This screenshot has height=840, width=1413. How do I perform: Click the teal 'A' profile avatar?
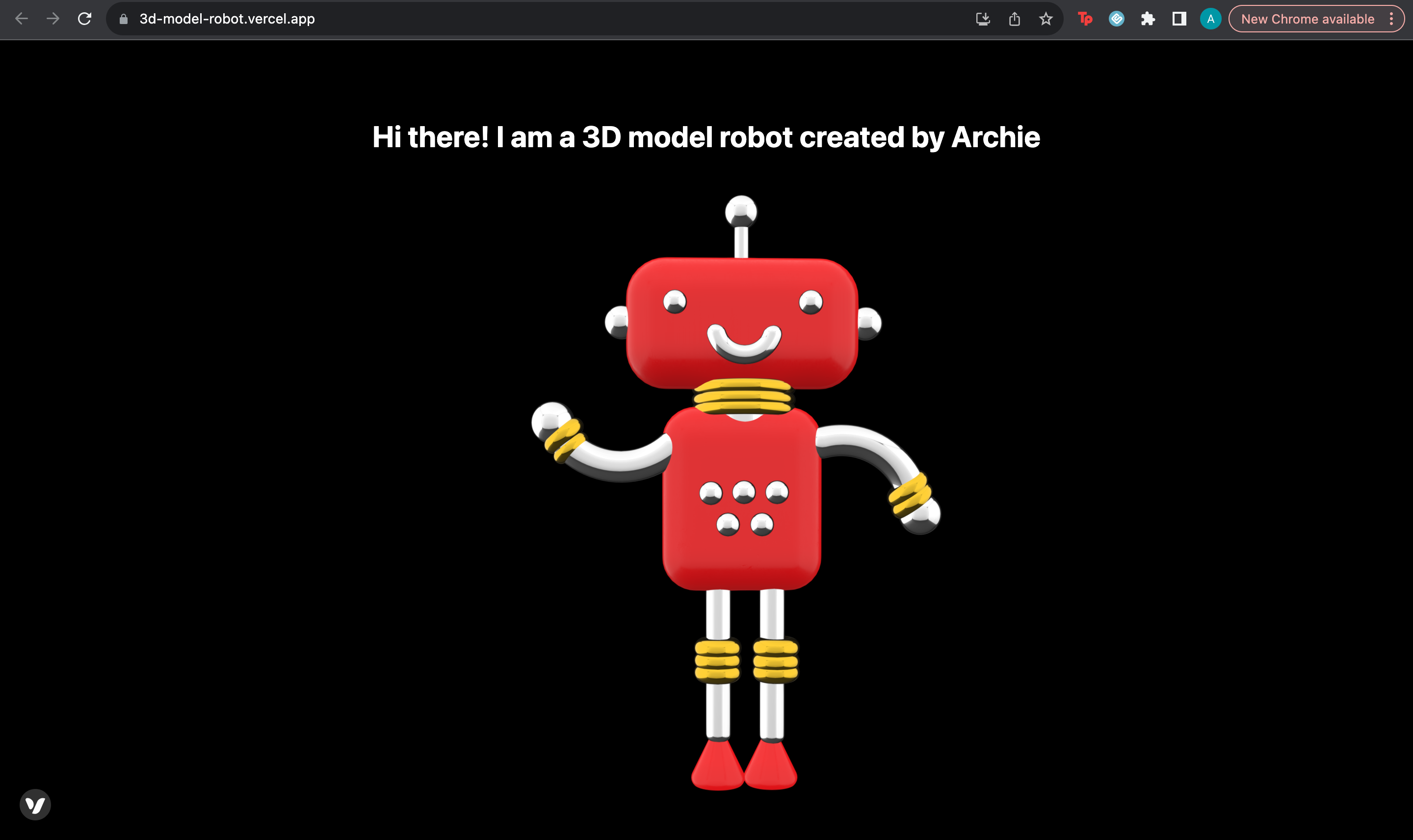point(1210,19)
